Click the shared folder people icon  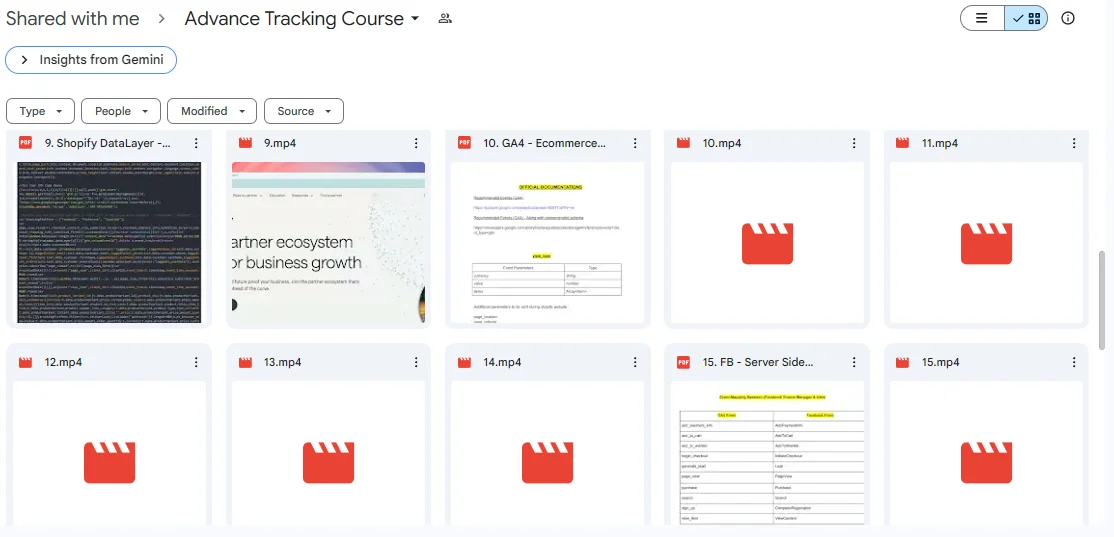tap(445, 19)
